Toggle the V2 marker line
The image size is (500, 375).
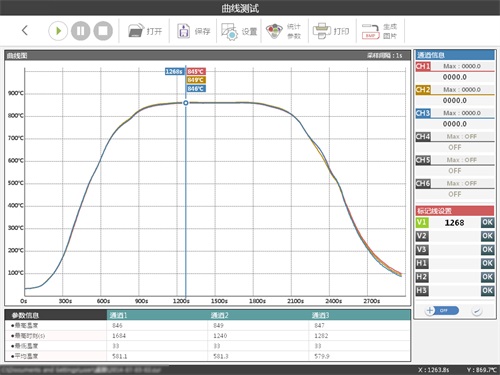click(422, 236)
